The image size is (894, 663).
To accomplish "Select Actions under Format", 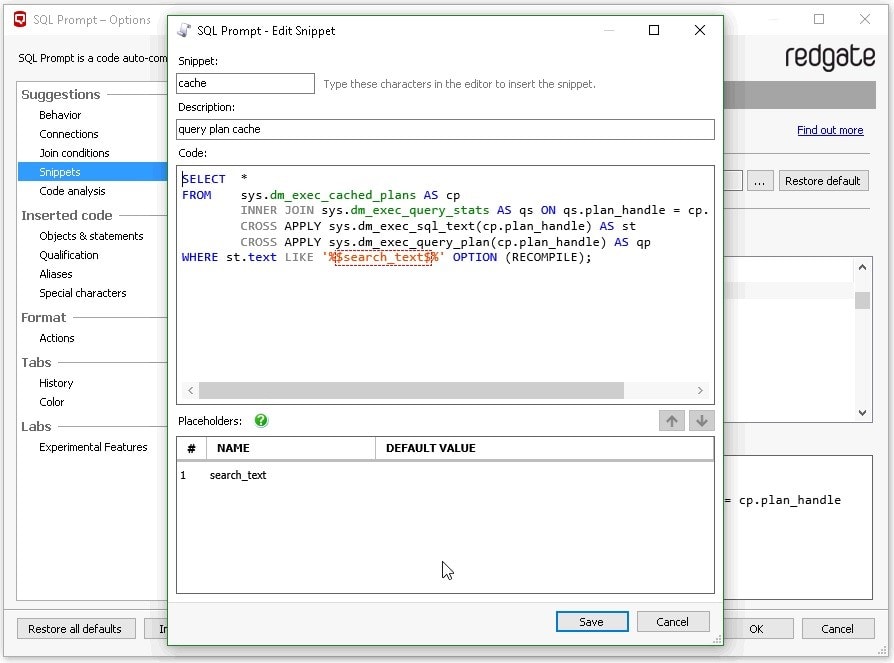I will pos(56,338).
